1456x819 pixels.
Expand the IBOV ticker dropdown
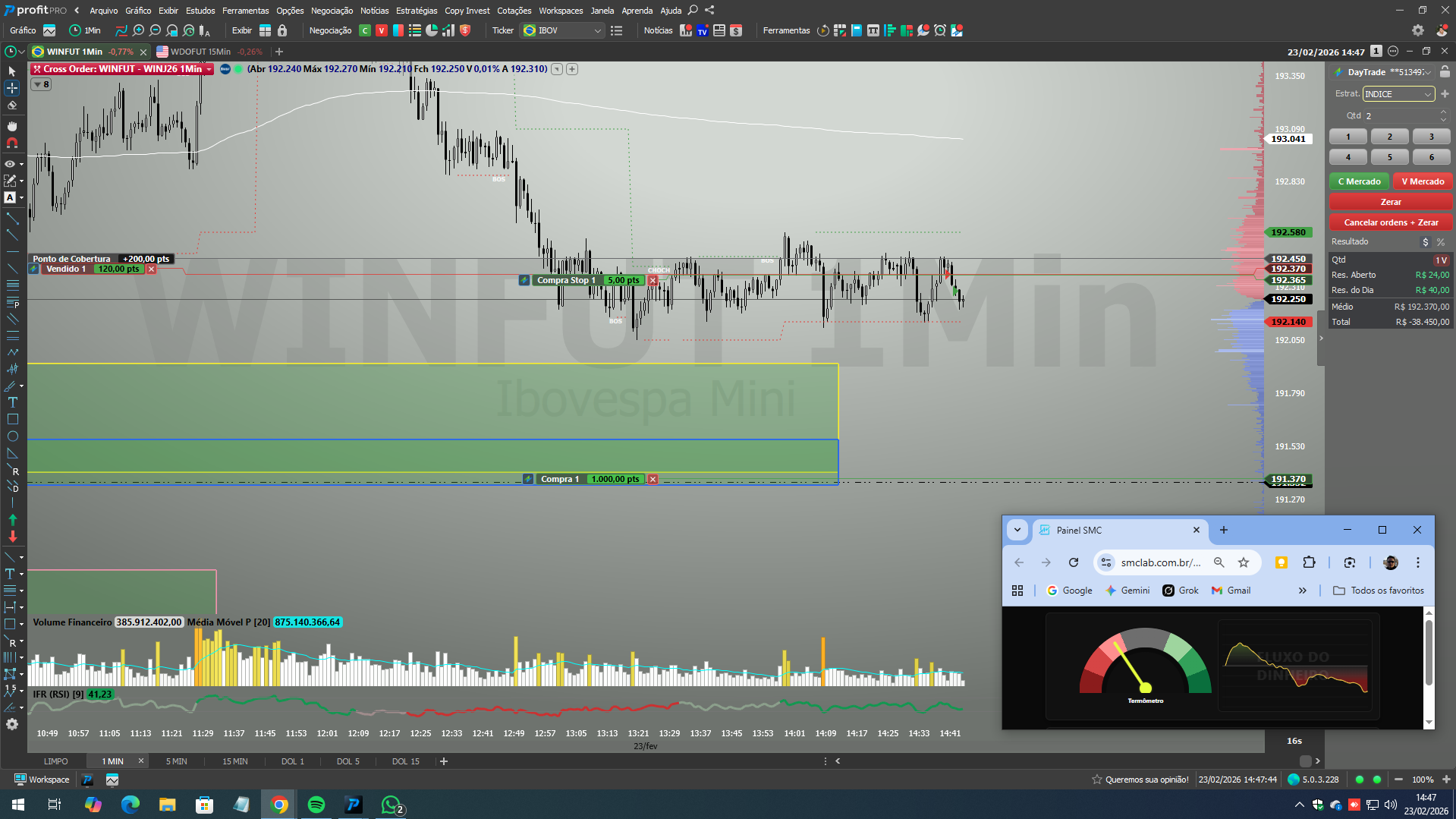[598, 30]
